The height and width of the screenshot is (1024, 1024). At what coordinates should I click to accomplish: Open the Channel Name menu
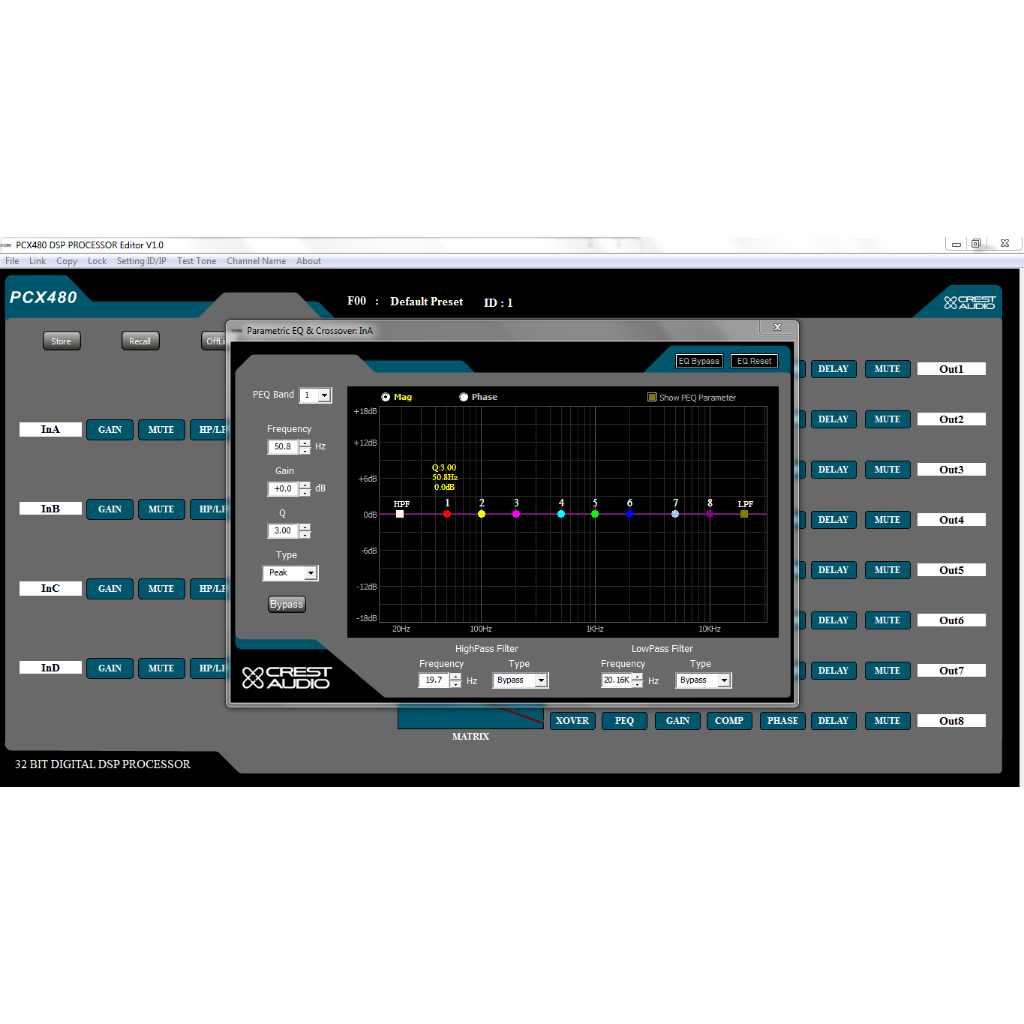coord(256,260)
